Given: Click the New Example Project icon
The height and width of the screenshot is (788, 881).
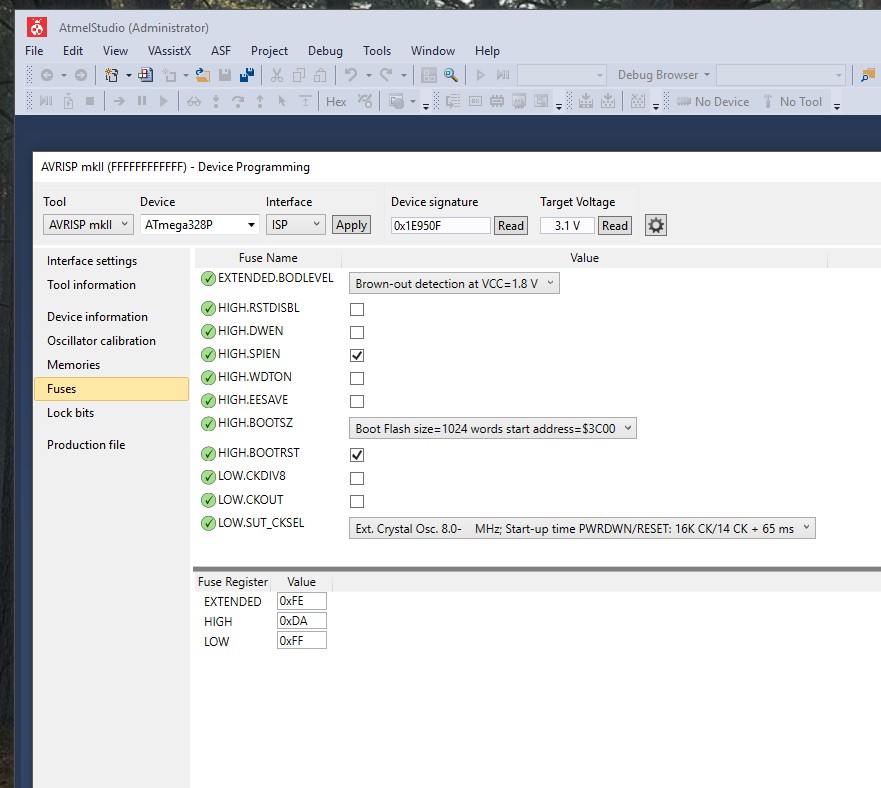Looking at the screenshot, I should [146, 75].
